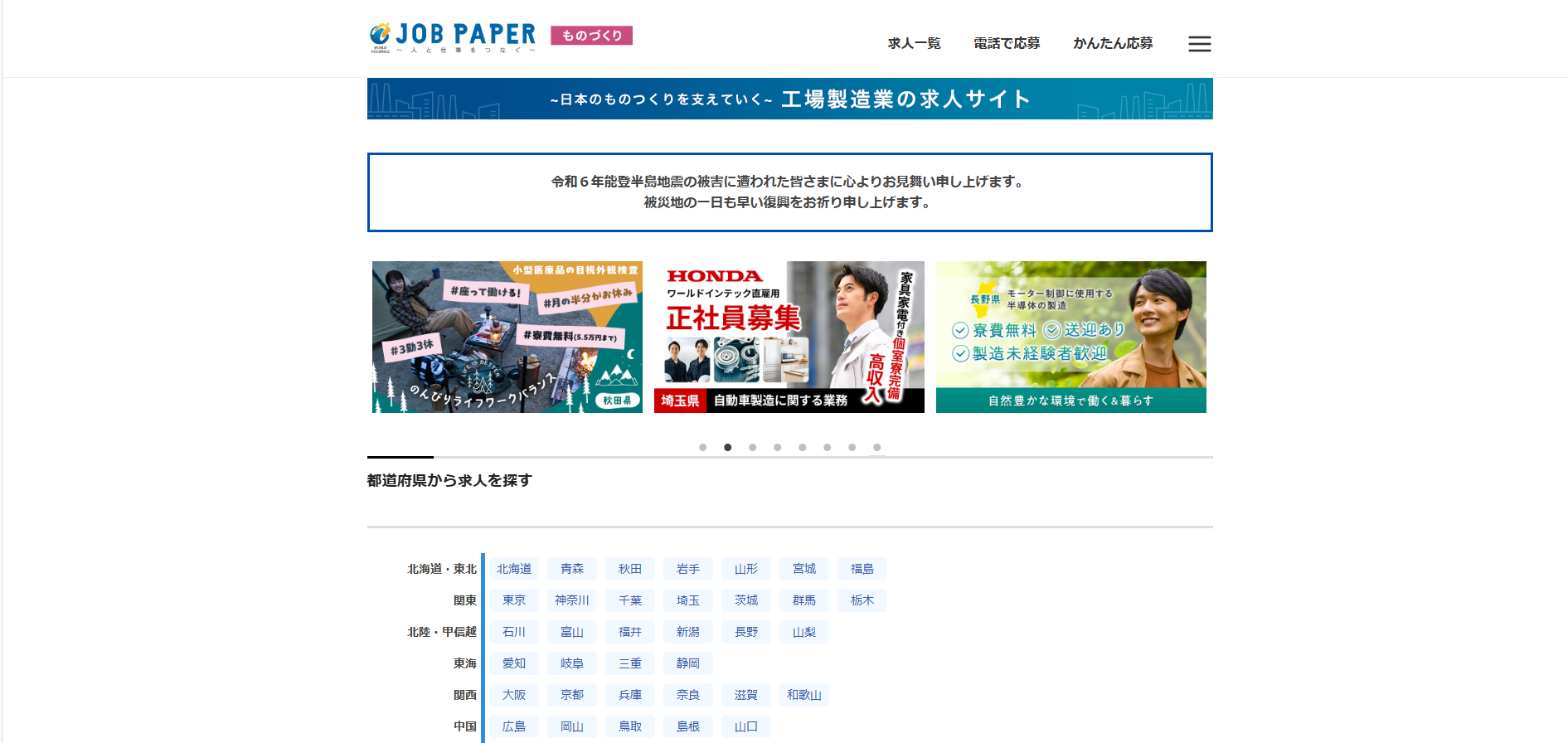Viewport: 1568px width, 743px height.
Task: Pick 長野 from the Hokuriku row
Action: coord(746,632)
